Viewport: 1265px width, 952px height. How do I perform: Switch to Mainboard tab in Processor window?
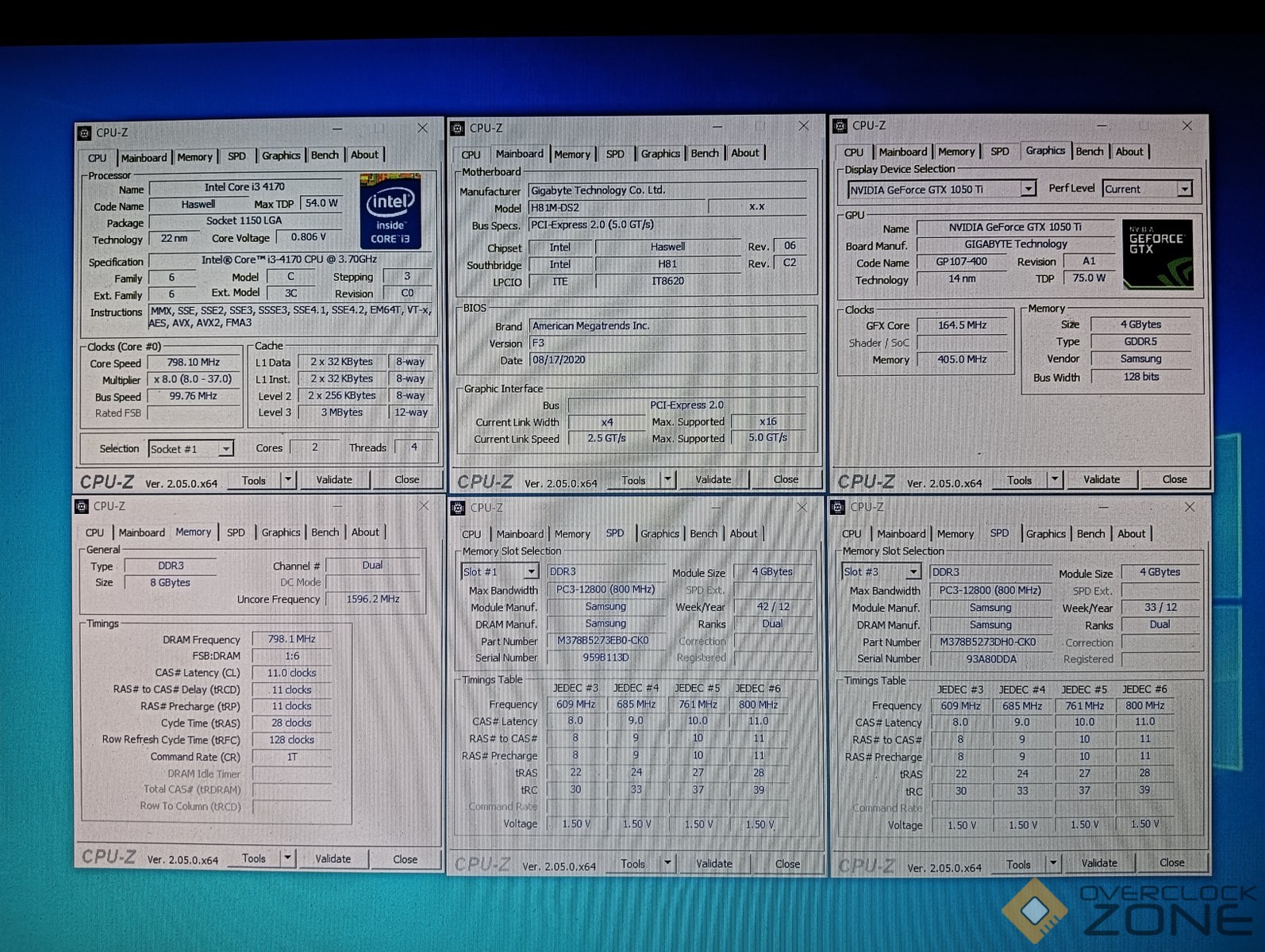coord(144,157)
